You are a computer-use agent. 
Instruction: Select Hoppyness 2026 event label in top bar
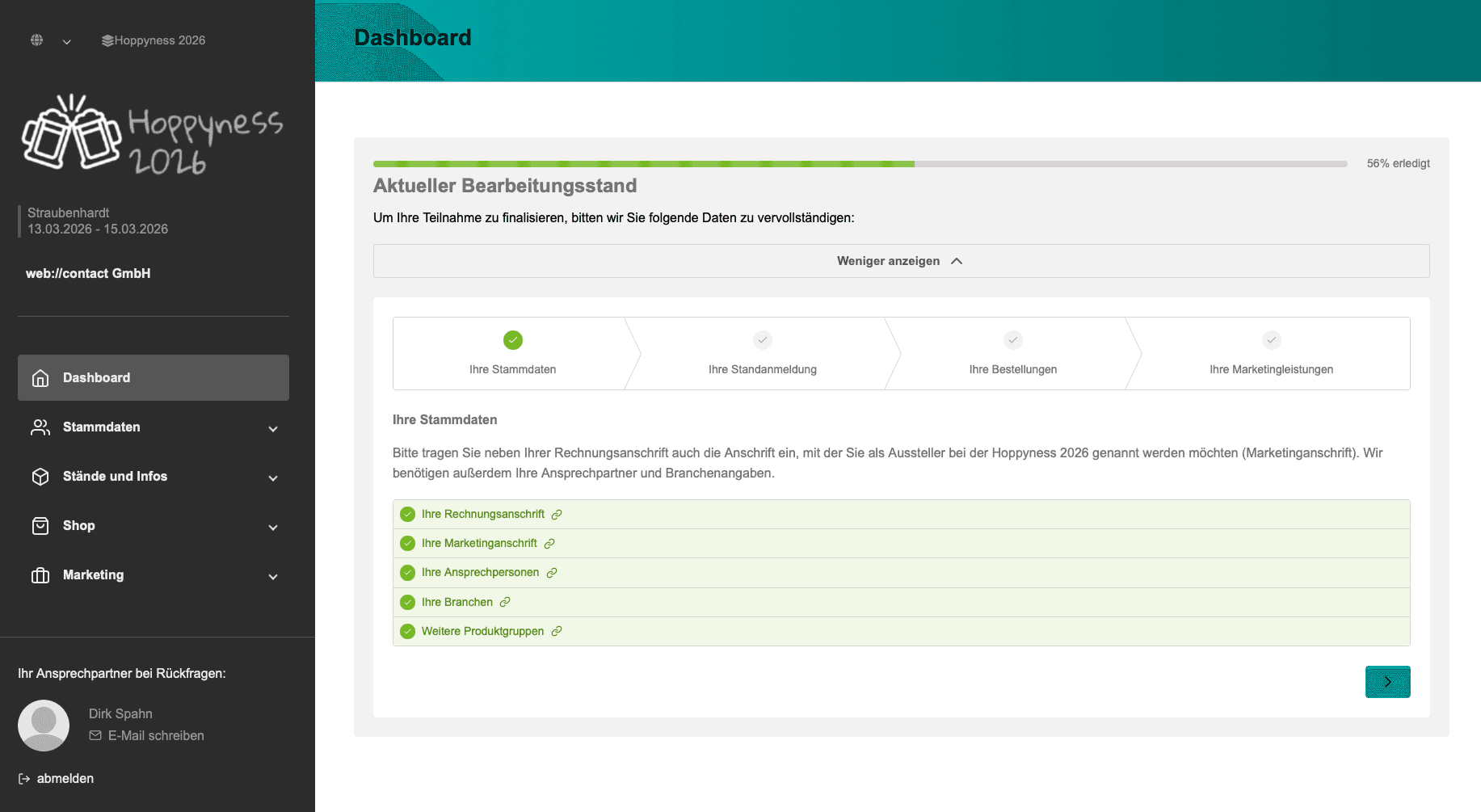point(160,40)
